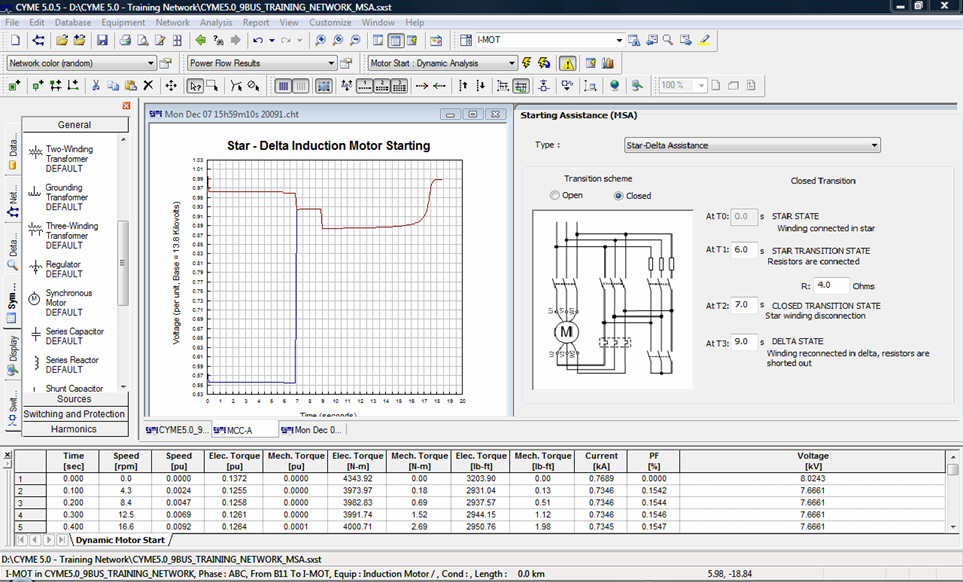This screenshot has width=963, height=582.
Task: Click the globe icon in toolbar
Action: click(x=614, y=86)
